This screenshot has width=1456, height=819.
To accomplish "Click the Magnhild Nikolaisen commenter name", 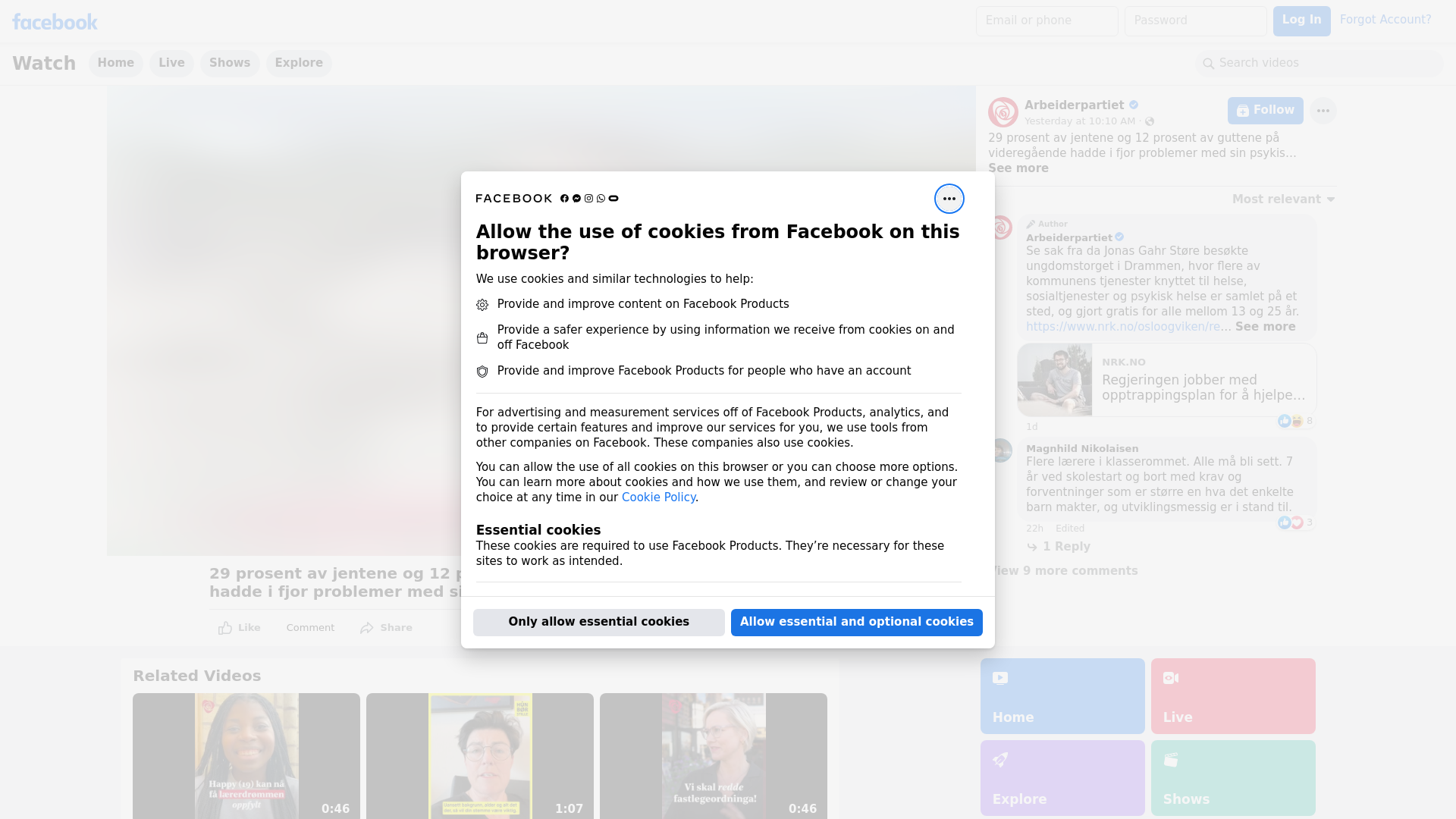I will (1082, 449).
